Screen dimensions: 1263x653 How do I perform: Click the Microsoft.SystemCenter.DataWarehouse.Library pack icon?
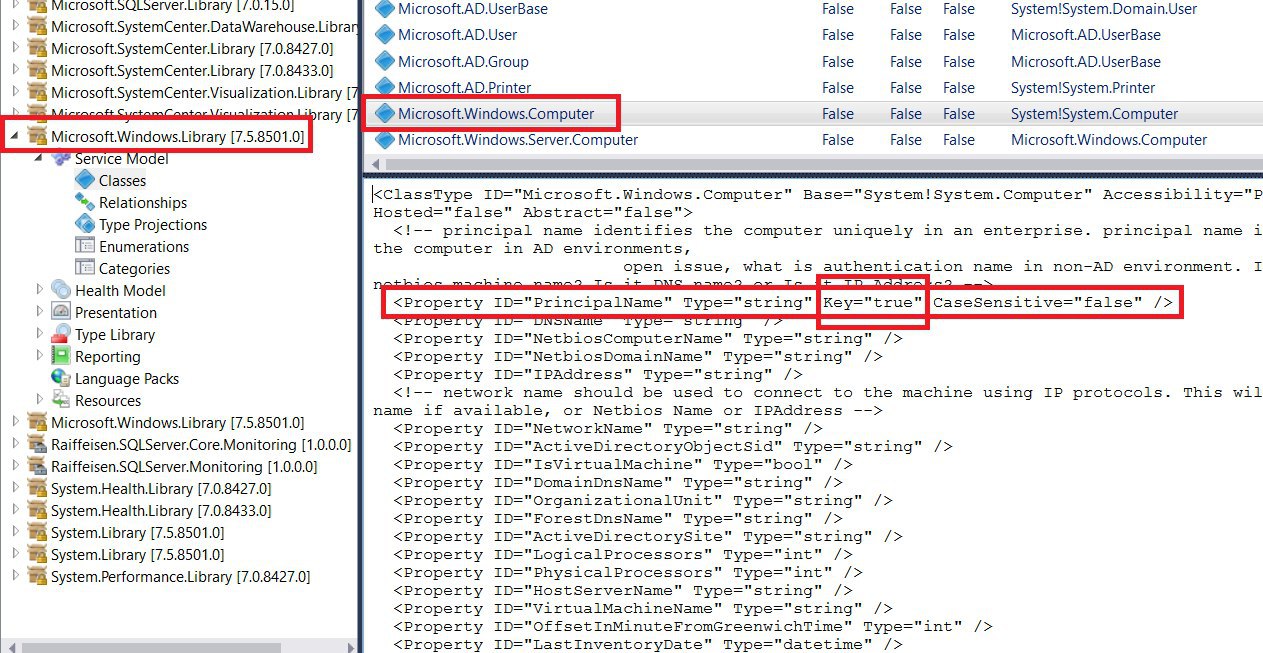point(37,26)
